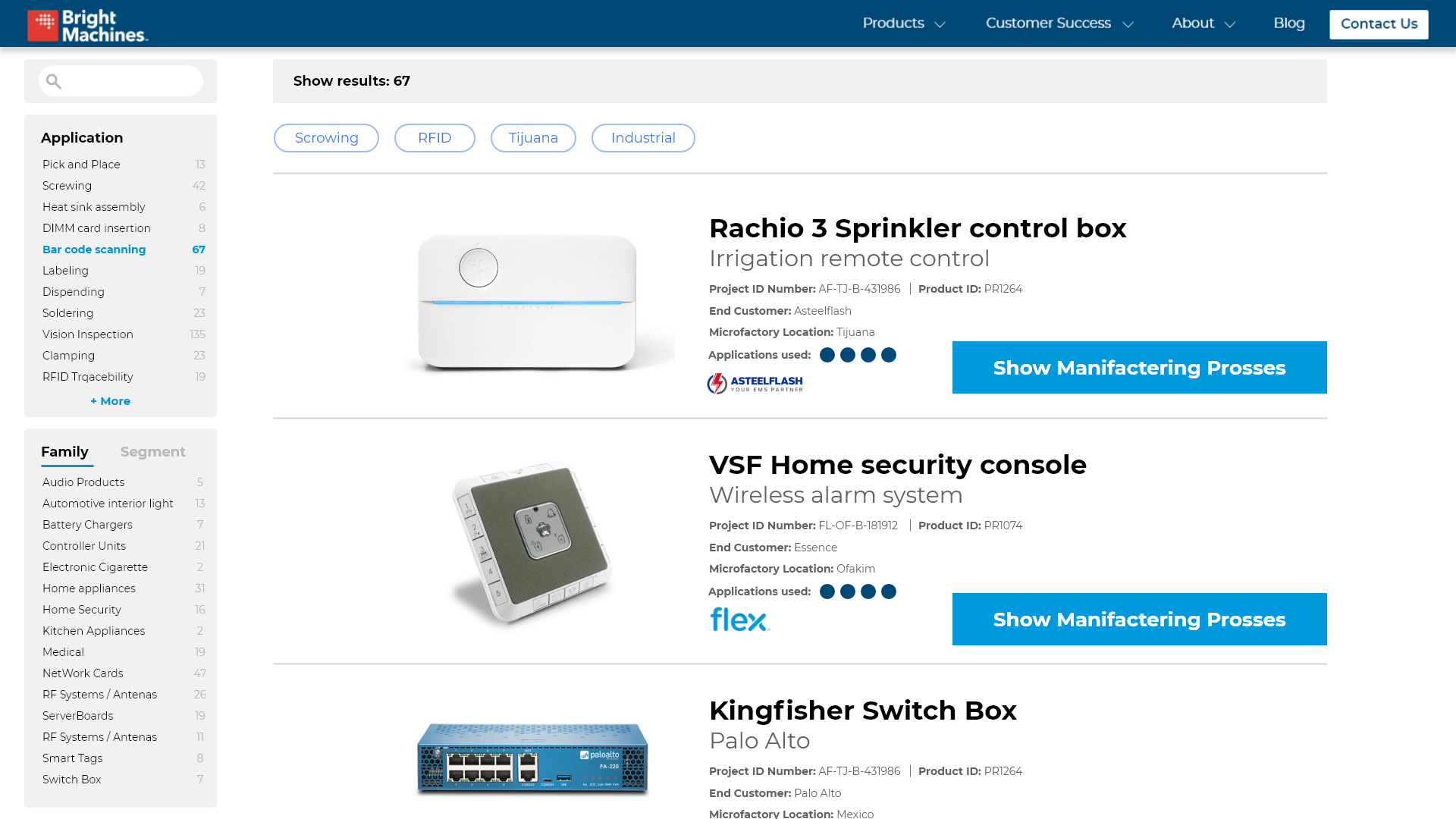Screen dimensions: 1456x819
Task: Click the Asteelflash partner logo
Action: coord(755,384)
